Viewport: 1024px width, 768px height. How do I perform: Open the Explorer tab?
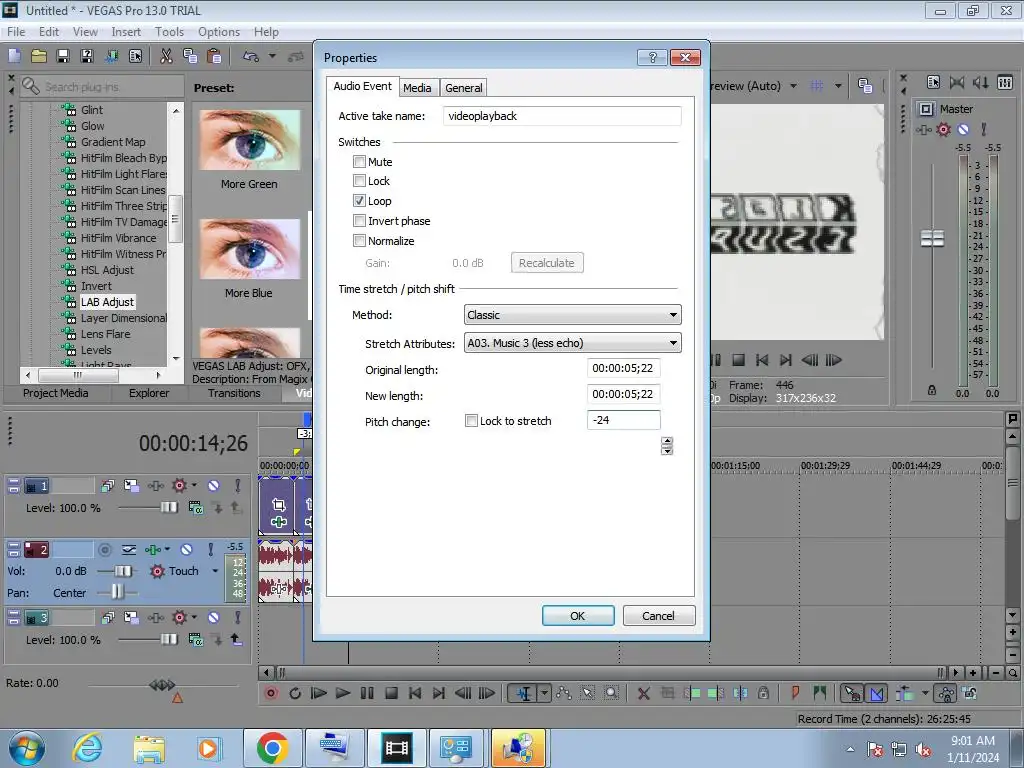tap(149, 393)
